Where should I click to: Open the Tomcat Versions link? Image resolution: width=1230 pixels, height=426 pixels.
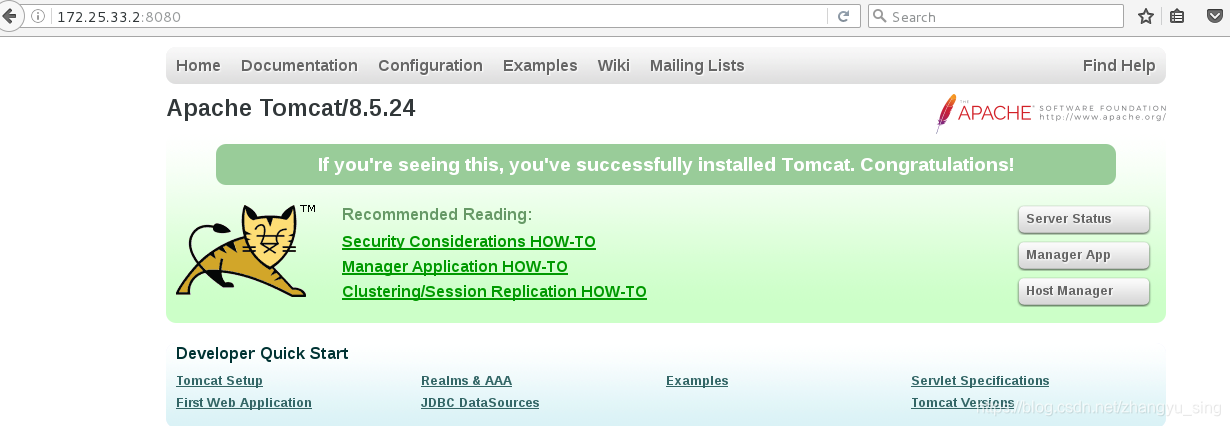click(963, 403)
